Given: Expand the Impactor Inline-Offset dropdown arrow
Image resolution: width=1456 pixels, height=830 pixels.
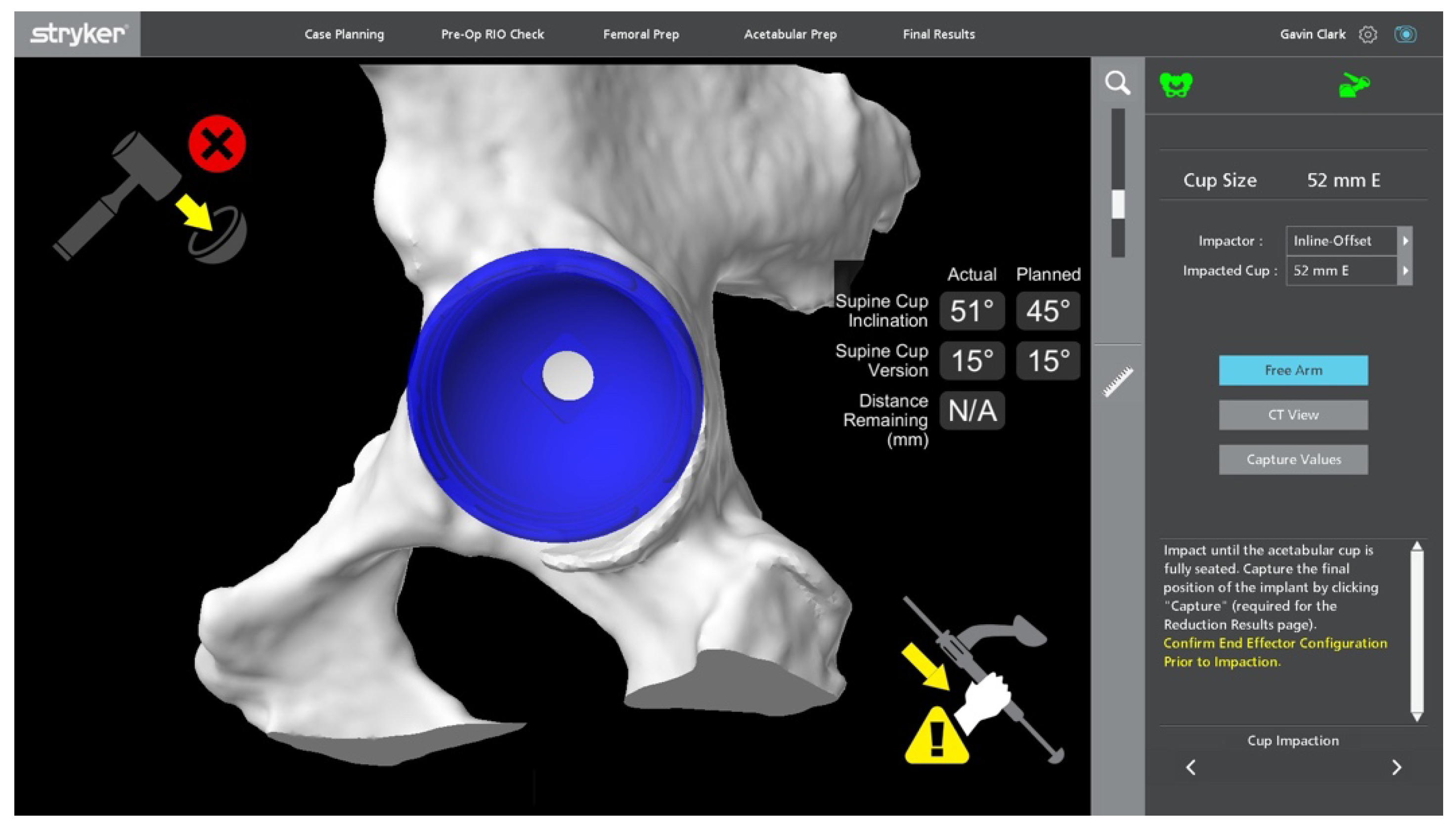Looking at the screenshot, I should click(x=1405, y=241).
